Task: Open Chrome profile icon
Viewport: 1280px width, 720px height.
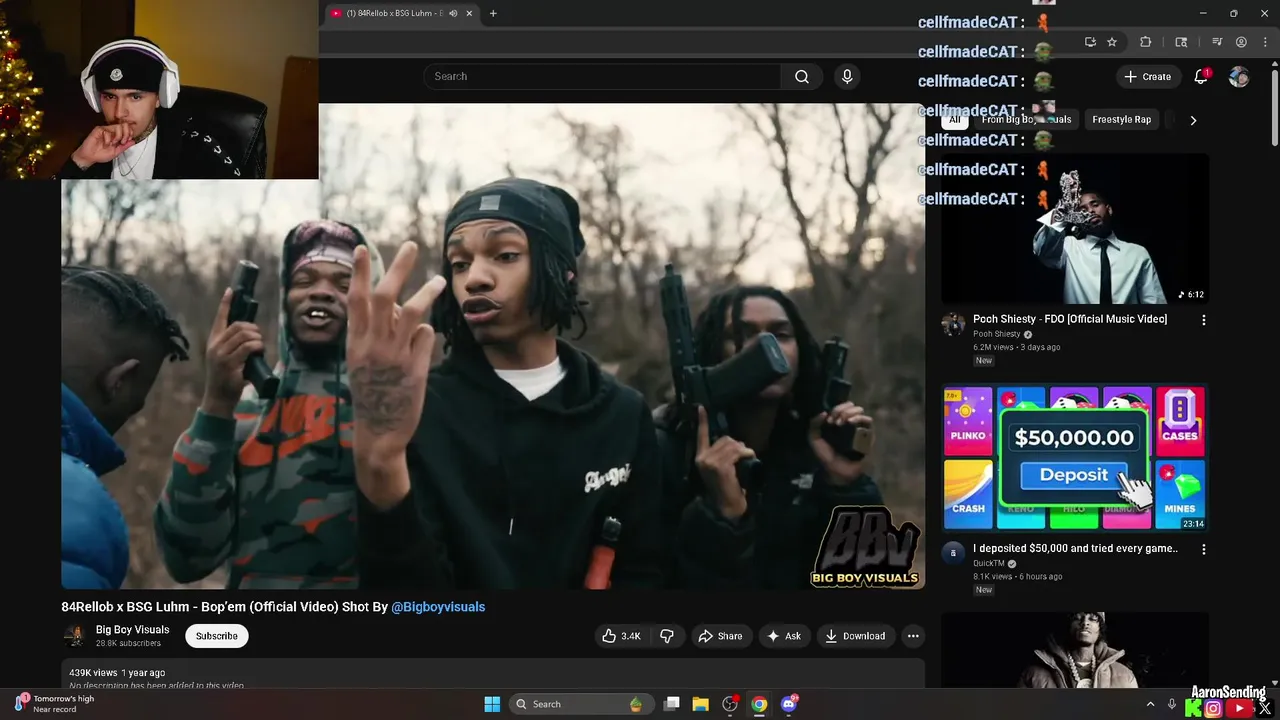Action: pyautogui.click(x=1241, y=42)
